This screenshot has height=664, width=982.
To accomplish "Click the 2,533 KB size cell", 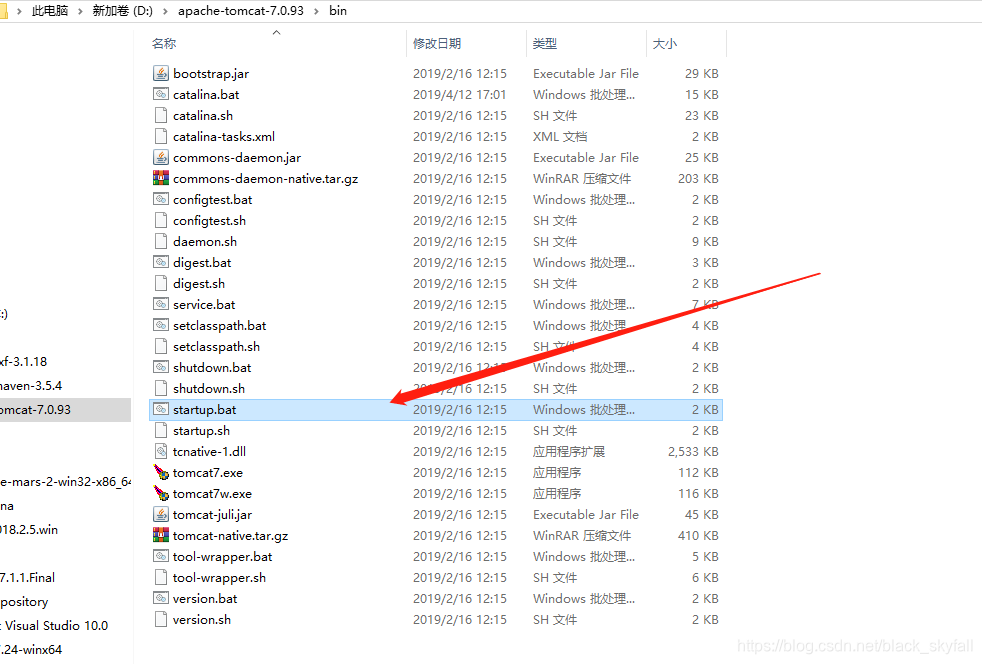I will 693,452.
